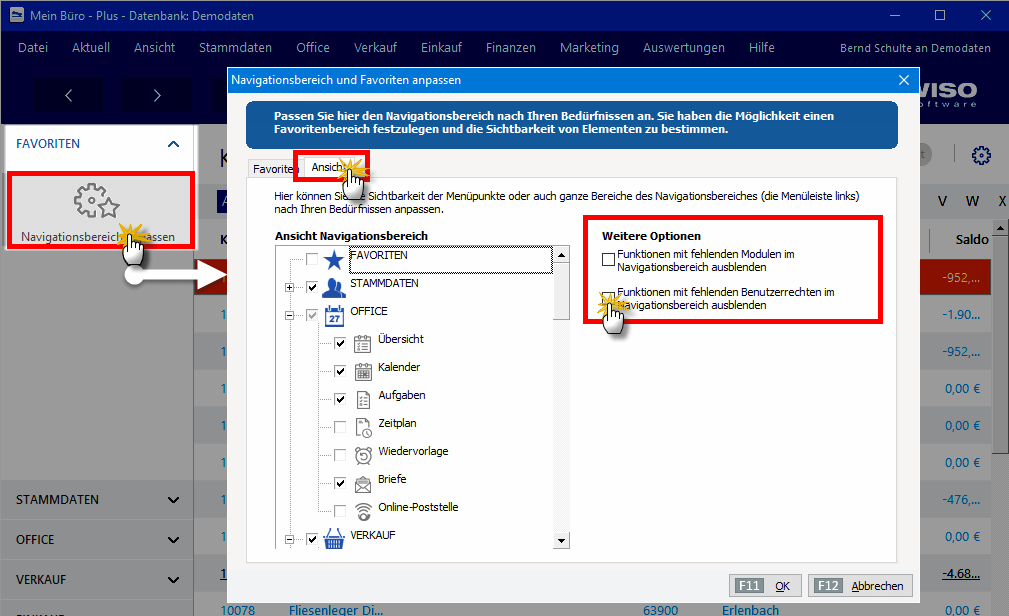Viewport: 1009px width, 616px height.
Task: Uncheck the Briefe checkbox
Action: point(340,483)
